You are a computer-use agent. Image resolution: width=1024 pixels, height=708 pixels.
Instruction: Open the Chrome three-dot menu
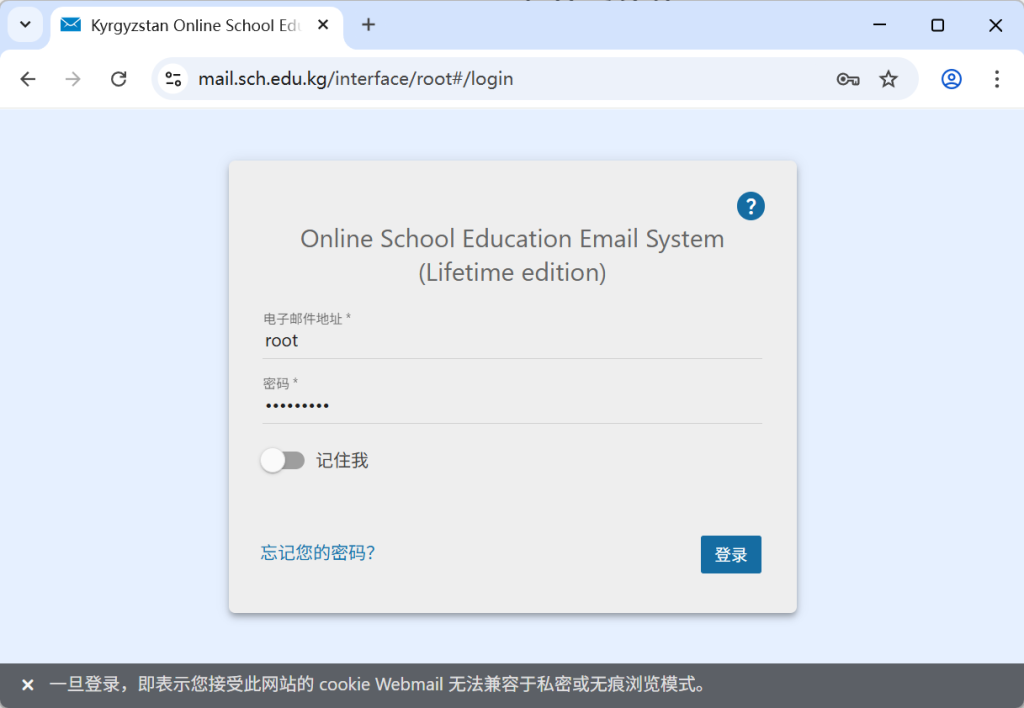click(x=996, y=79)
